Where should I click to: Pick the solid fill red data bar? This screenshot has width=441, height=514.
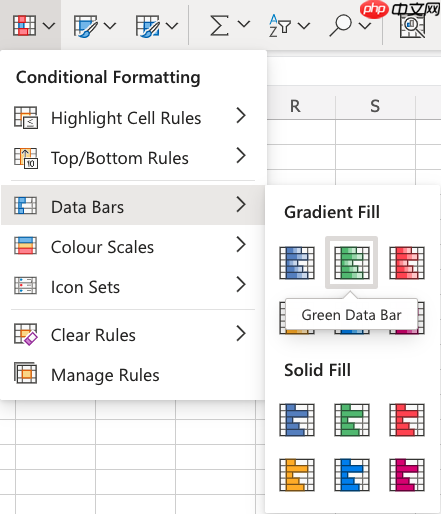point(407,420)
